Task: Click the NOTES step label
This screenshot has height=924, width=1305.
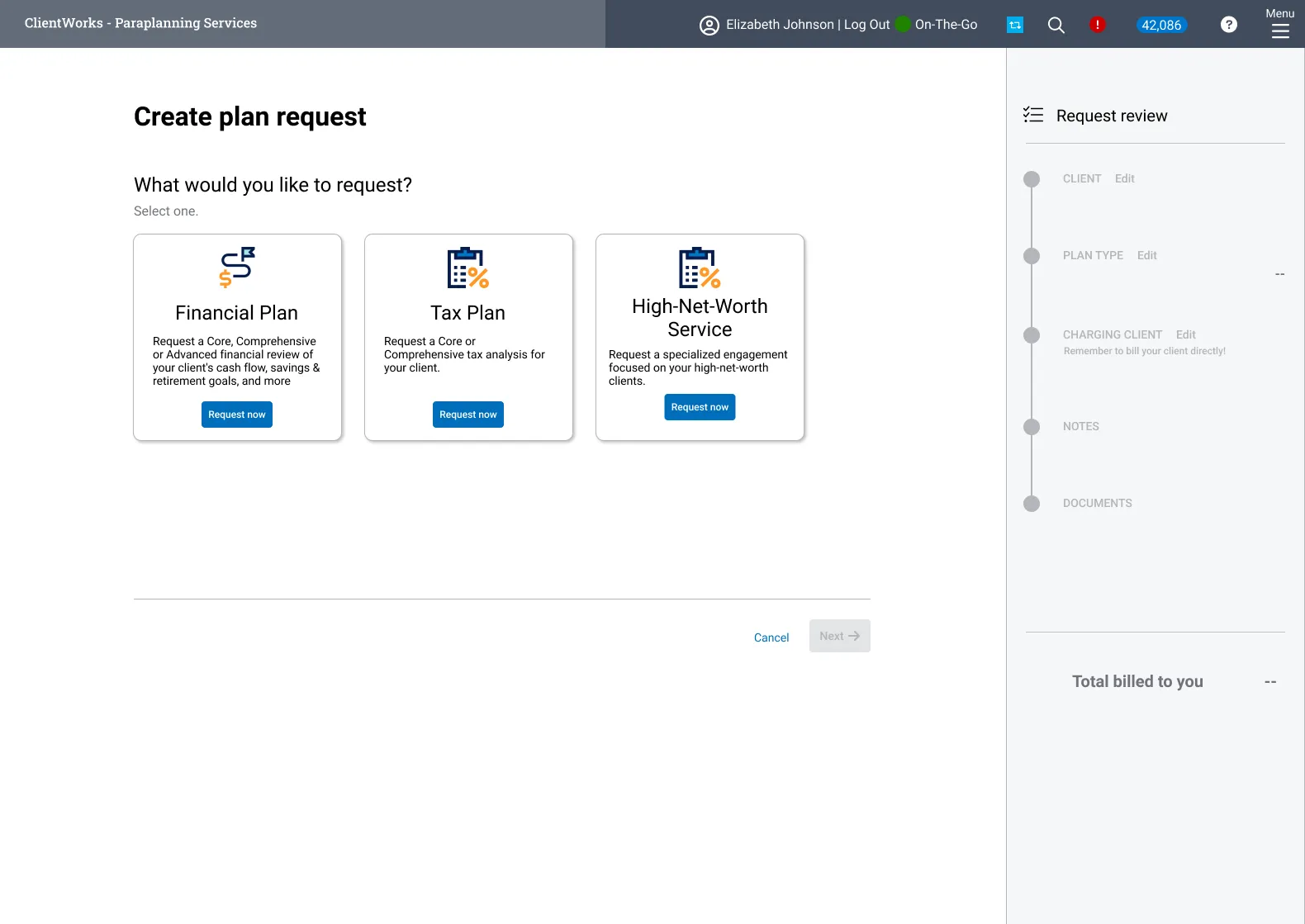Action: [1080, 426]
